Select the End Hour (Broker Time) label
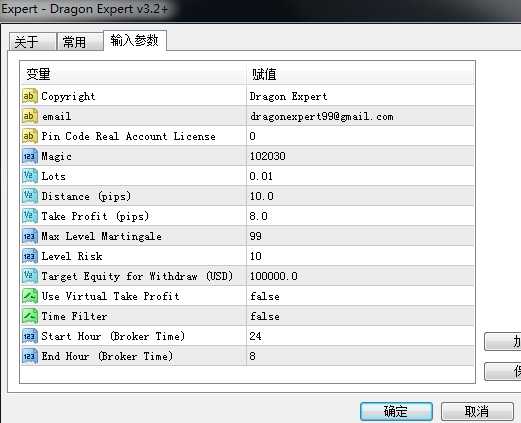Image resolution: width=521 pixels, height=423 pixels. point(107,356)
